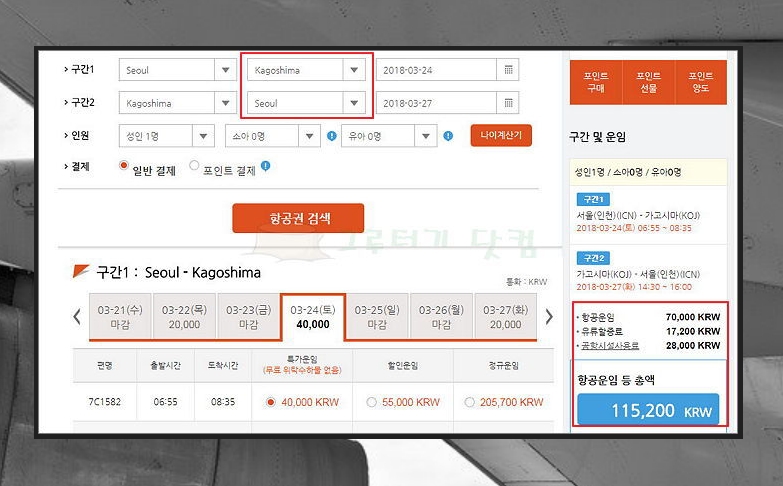Open 공항시설사용료 link

[610, 346]
